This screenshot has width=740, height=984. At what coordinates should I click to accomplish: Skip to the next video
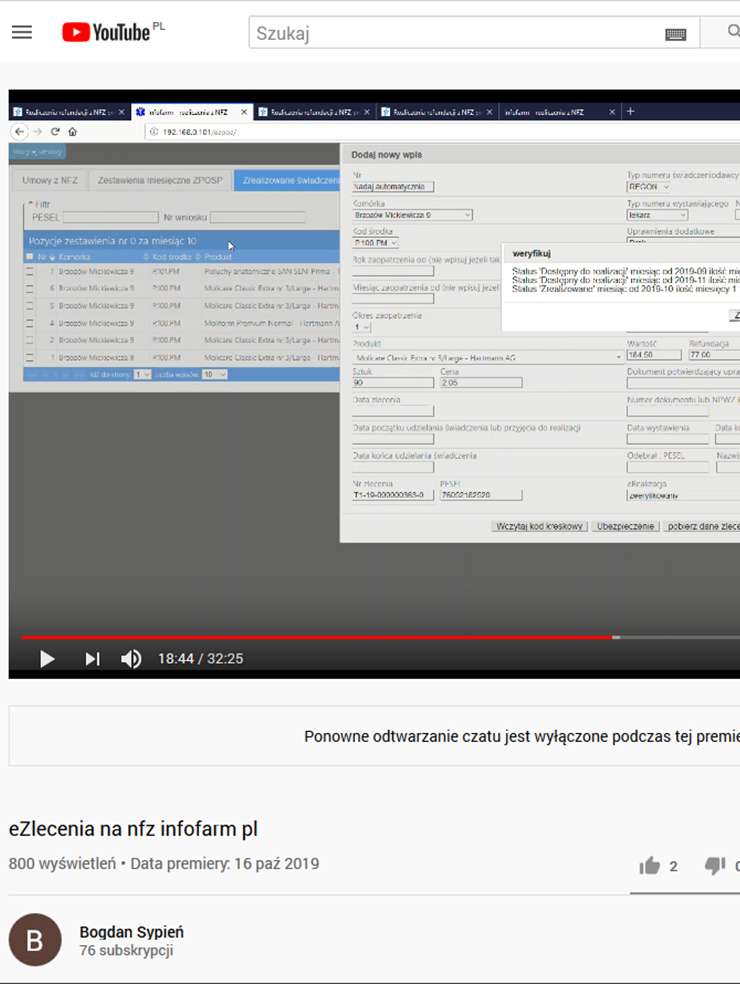pyautogui.click(x=92, y=659)
